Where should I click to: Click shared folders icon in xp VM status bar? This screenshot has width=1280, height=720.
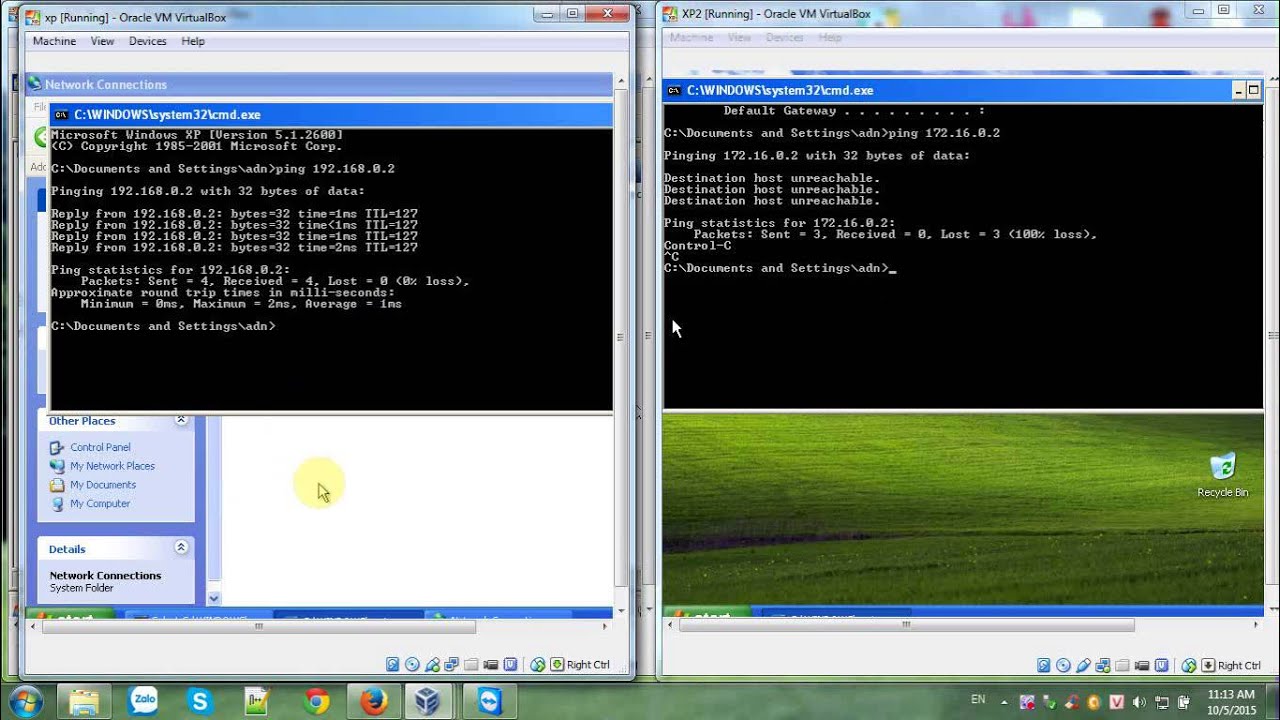(x=471, y=665)
